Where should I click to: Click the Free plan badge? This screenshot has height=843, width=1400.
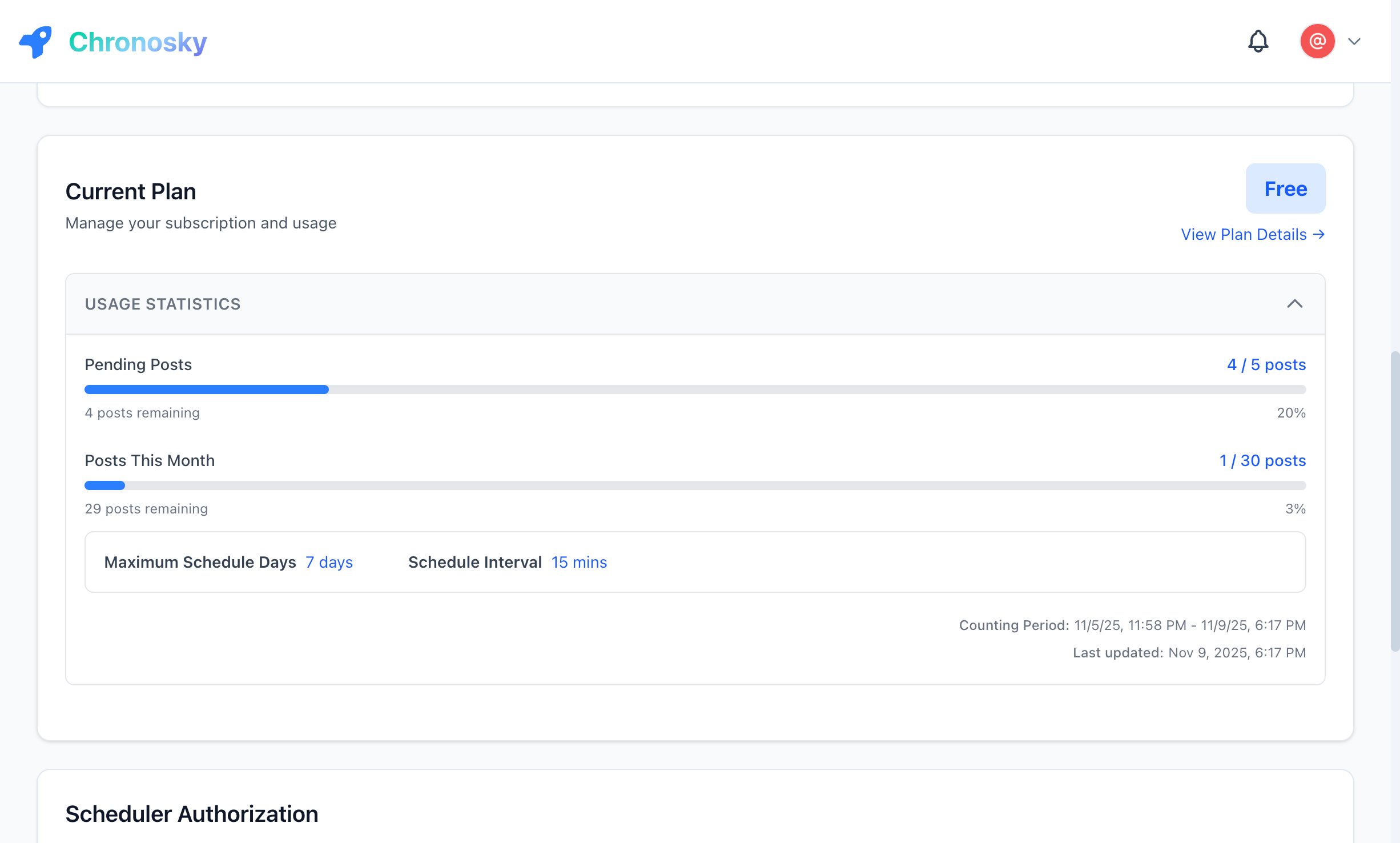point(1285,188)
